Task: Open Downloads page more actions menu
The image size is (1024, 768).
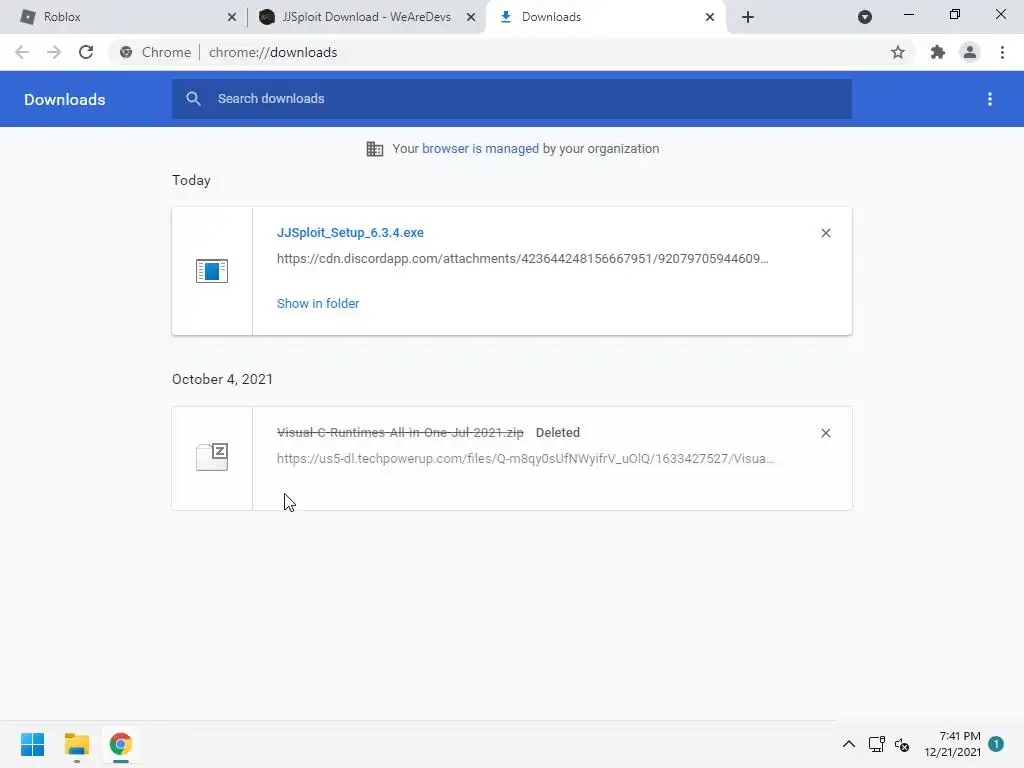Action: (x=990, y=99)
